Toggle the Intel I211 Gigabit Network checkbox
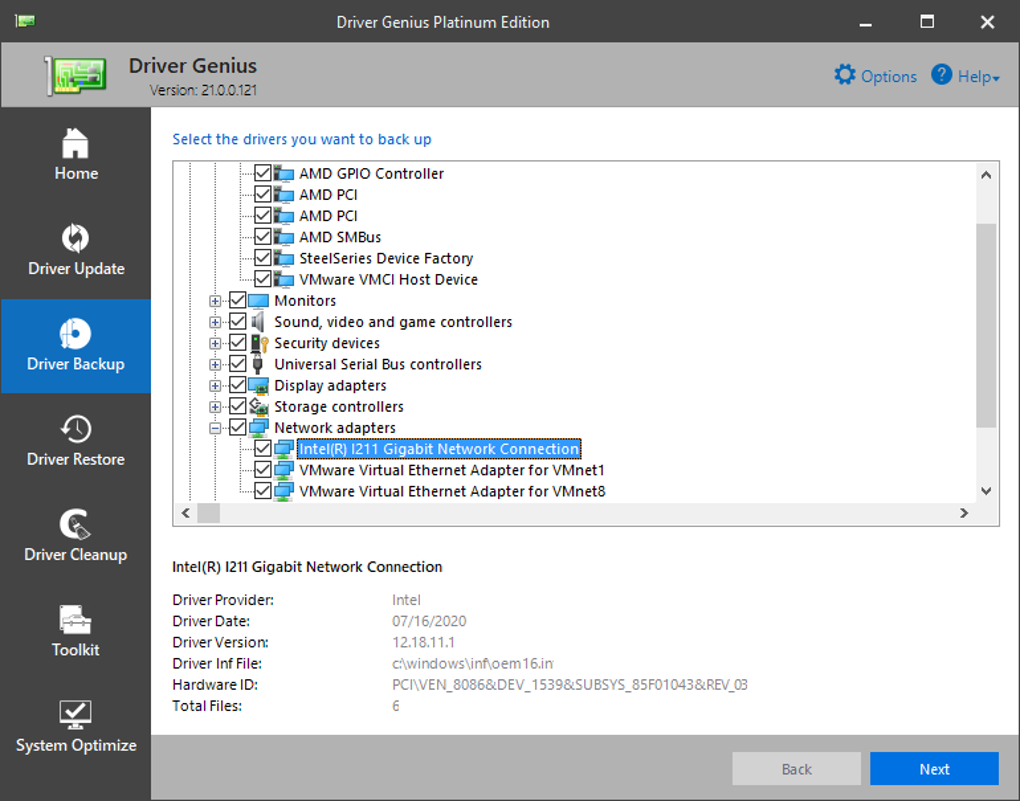 pyautogui.click(x=262, y=449)
